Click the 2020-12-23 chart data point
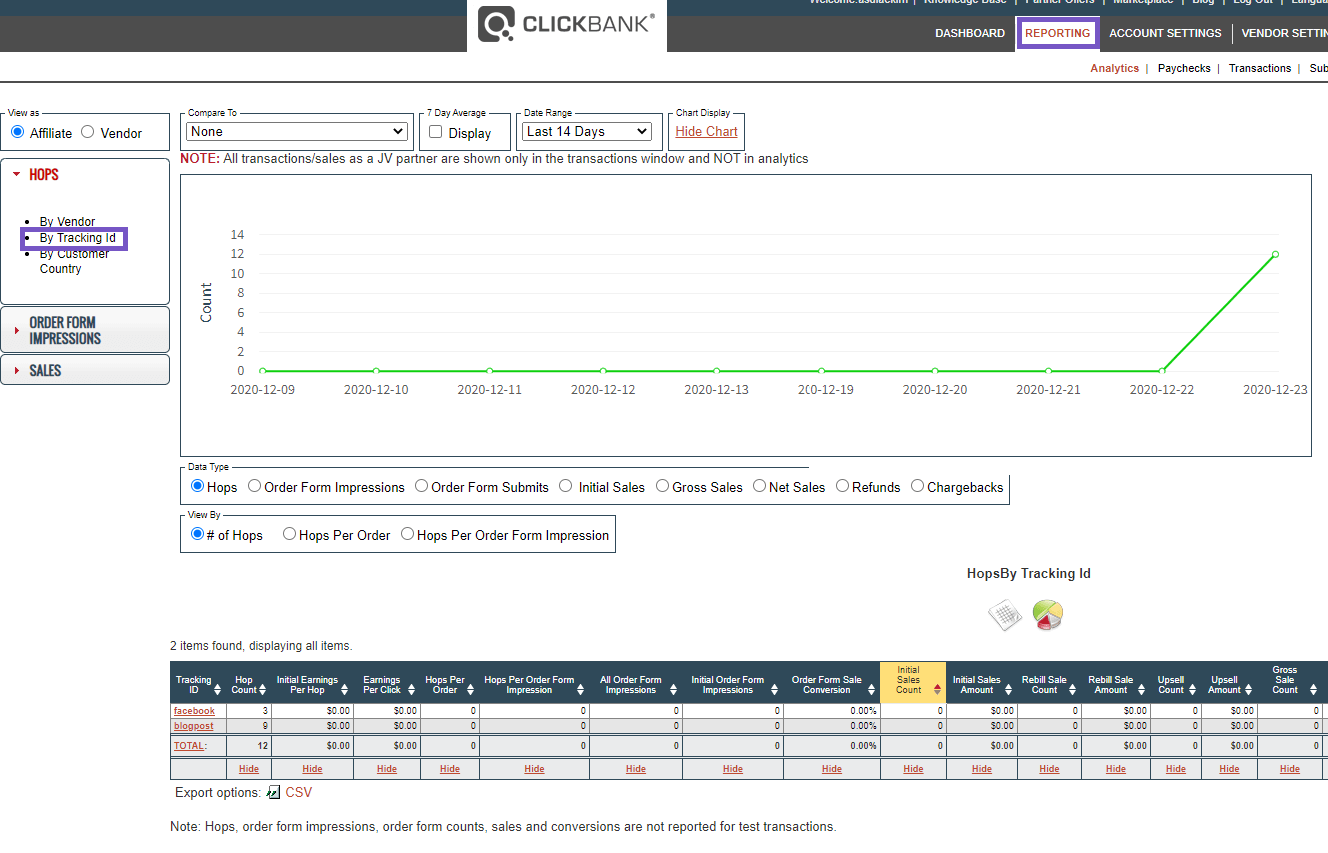Viewport: 1328px width, 853px height. 1275,254
